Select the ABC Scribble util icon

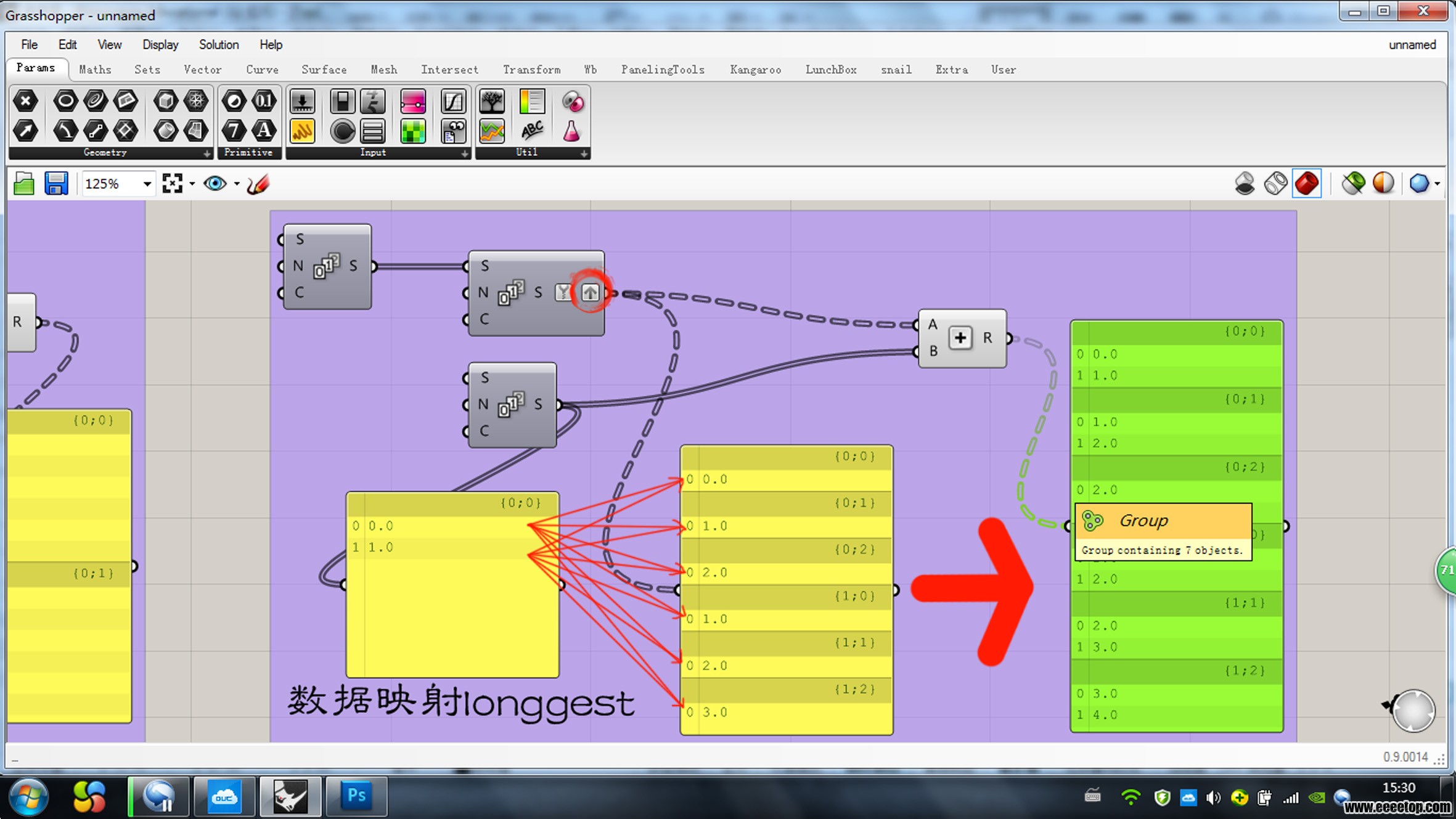532,130
